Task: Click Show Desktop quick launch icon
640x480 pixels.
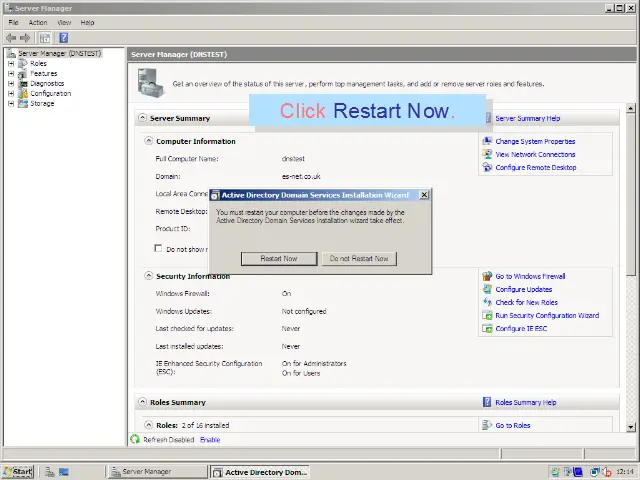Action: click(x=64, y=472)
